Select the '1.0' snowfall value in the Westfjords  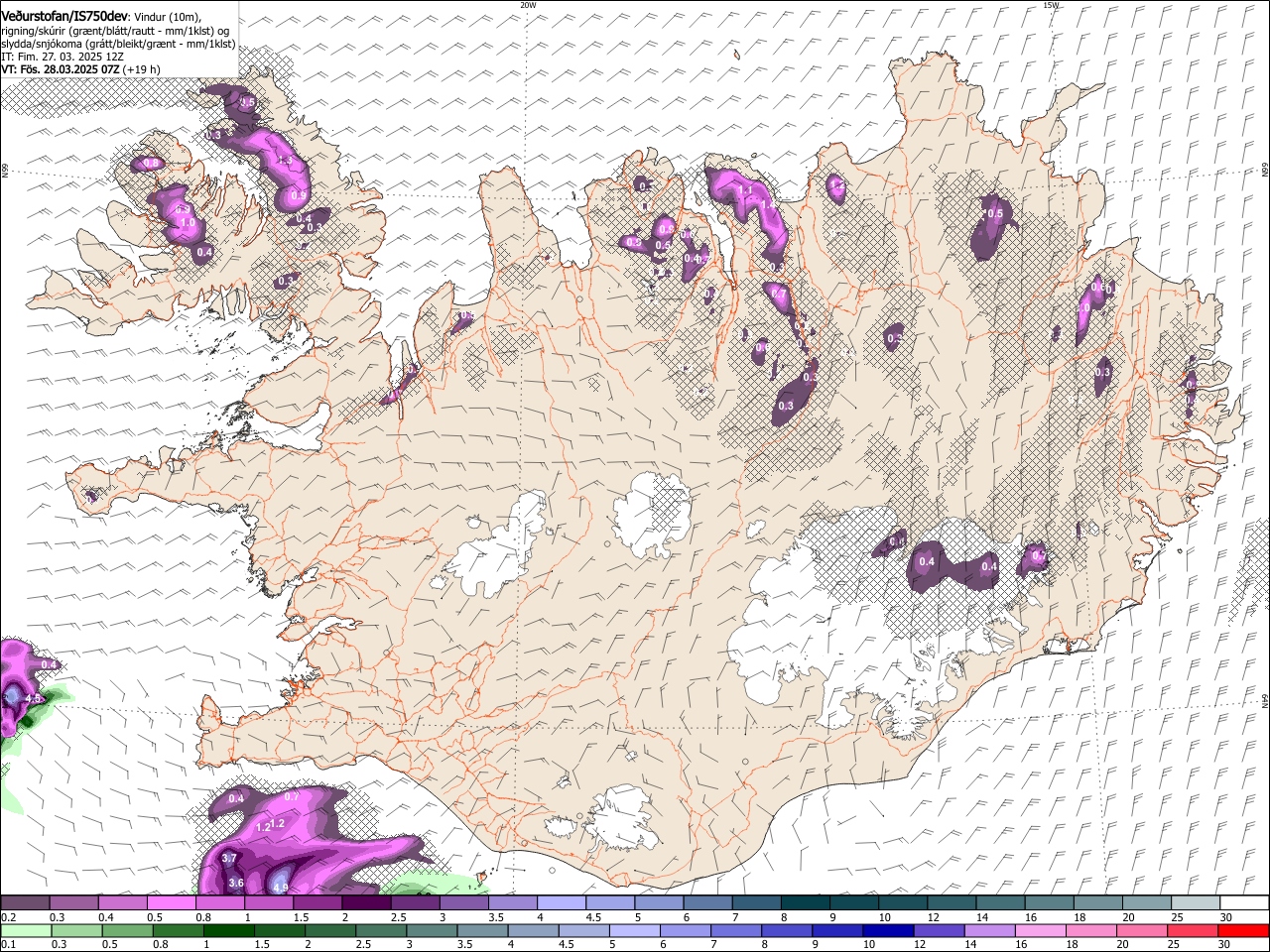(188, 223)
